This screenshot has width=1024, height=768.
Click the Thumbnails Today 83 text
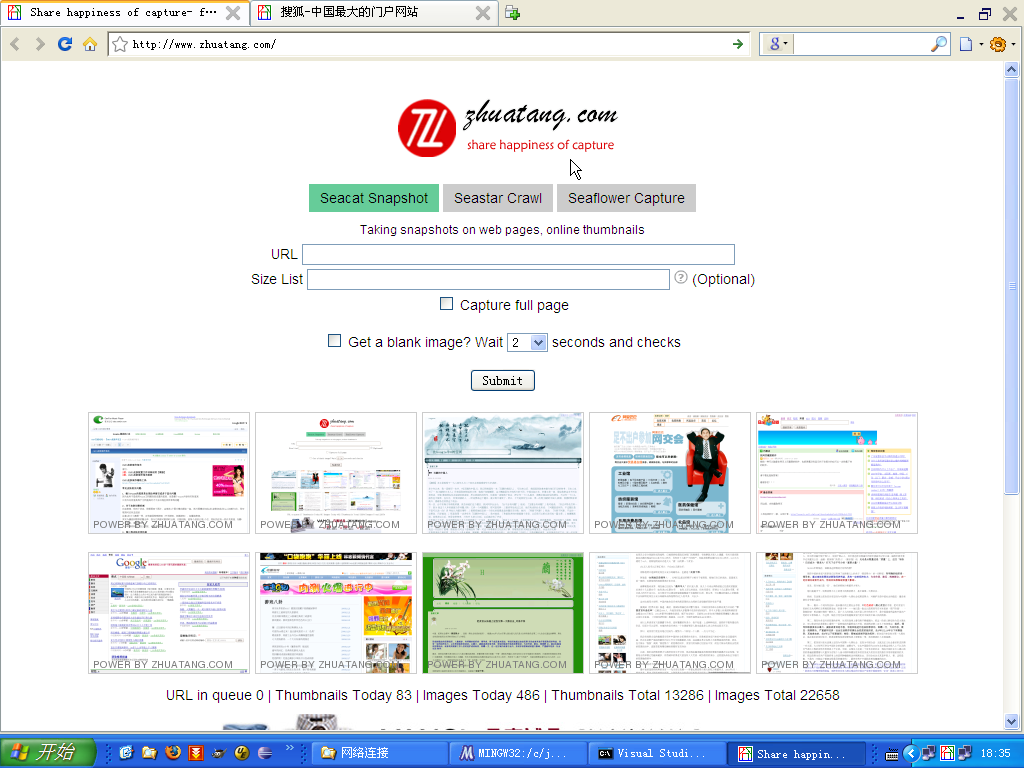[x=344, y=695]
